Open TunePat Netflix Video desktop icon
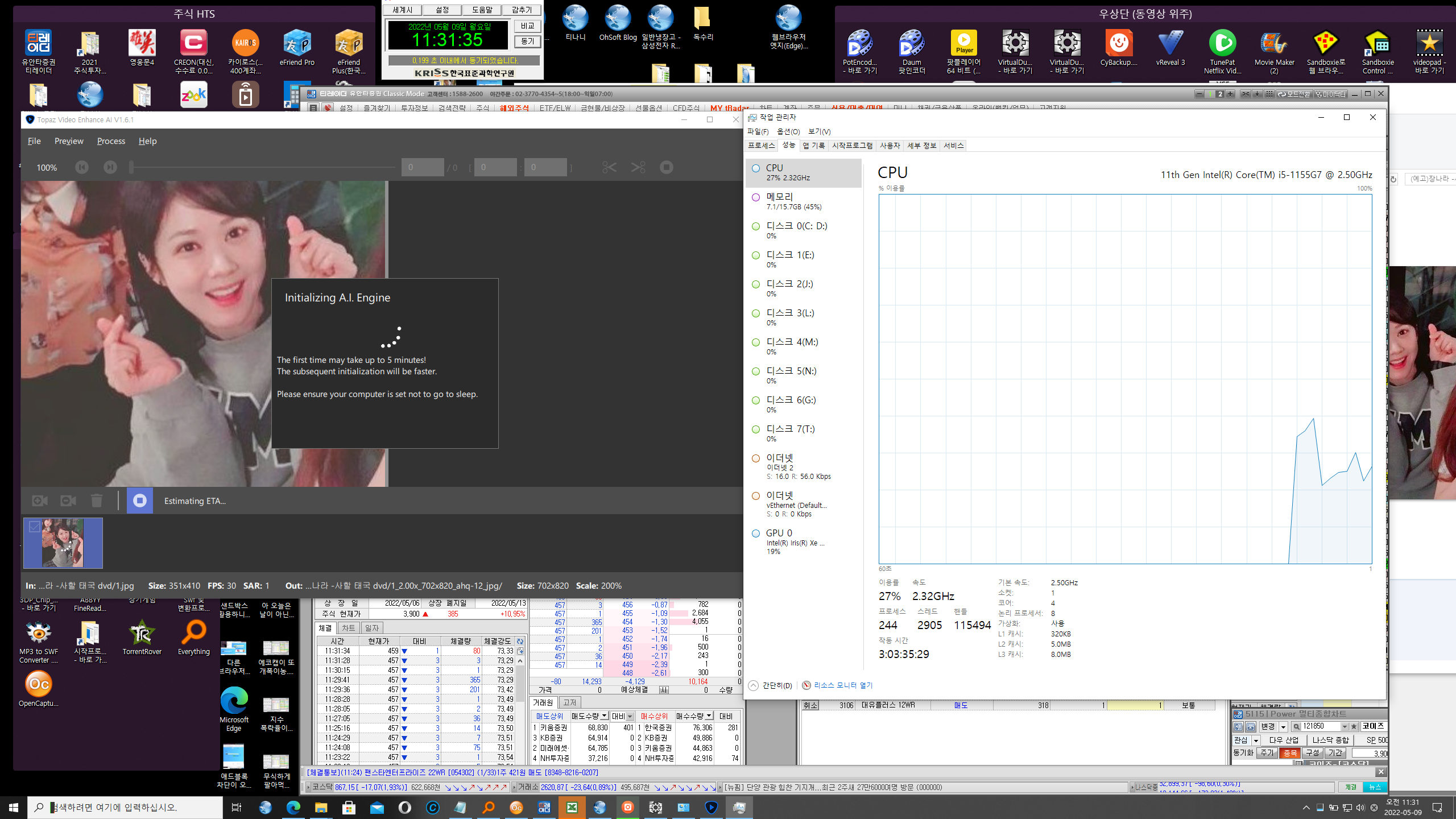Screen dimensions: 1456x819 (1222, 52)
